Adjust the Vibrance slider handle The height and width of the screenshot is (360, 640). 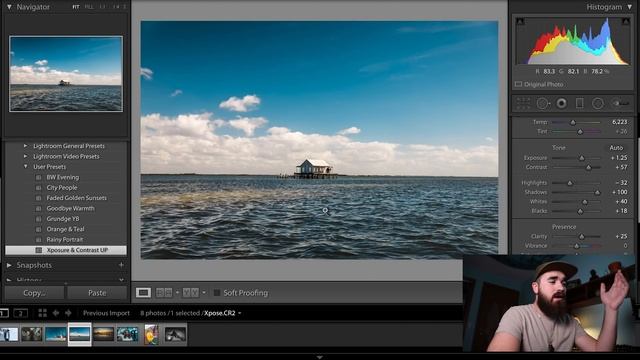pyautogui.click(x=576, y=246)
